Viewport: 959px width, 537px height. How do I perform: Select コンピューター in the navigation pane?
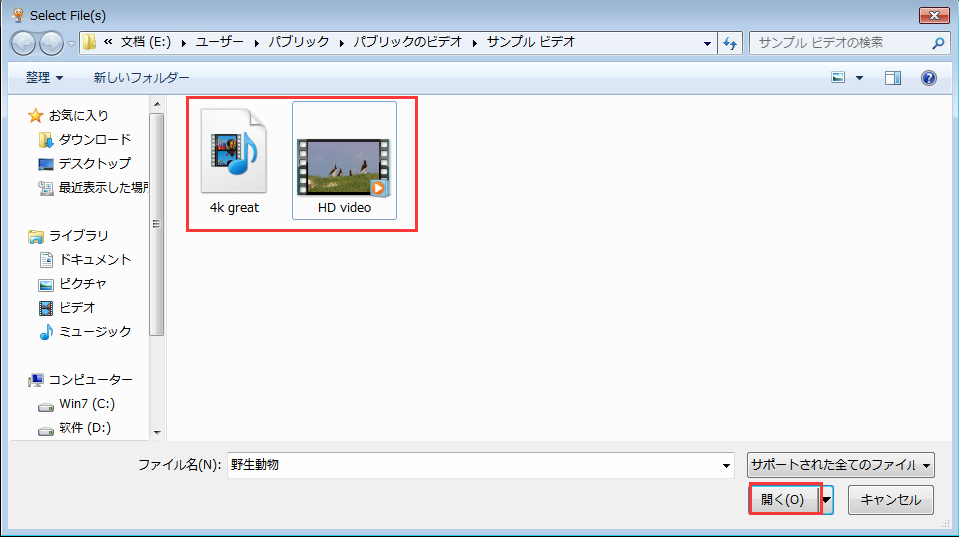[91, 380]
